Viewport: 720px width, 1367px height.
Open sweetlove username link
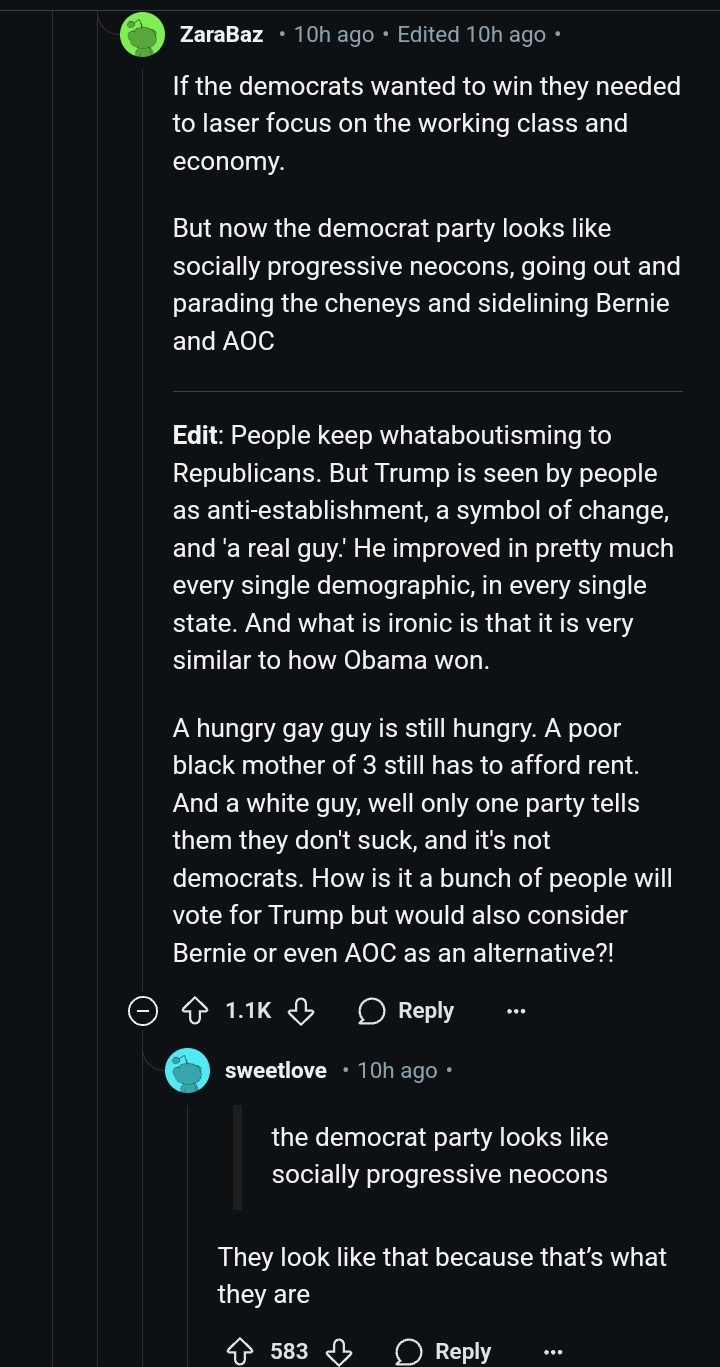click(x=276, y=1070)
